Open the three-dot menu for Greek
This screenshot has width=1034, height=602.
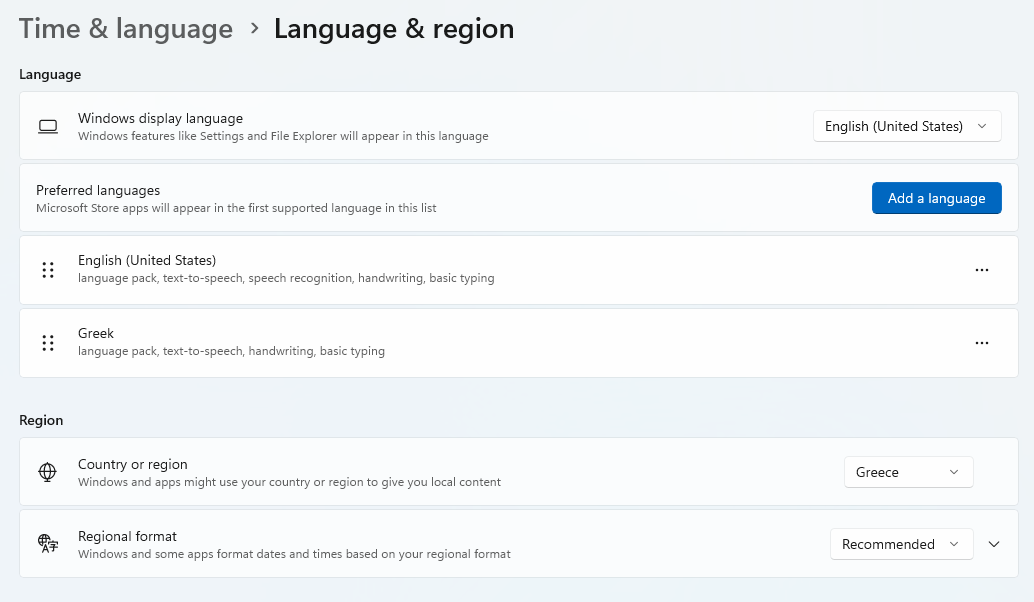981,343
